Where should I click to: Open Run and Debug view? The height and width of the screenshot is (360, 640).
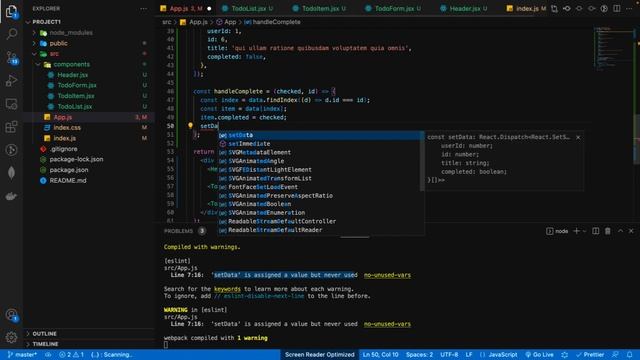click(11, 81)
